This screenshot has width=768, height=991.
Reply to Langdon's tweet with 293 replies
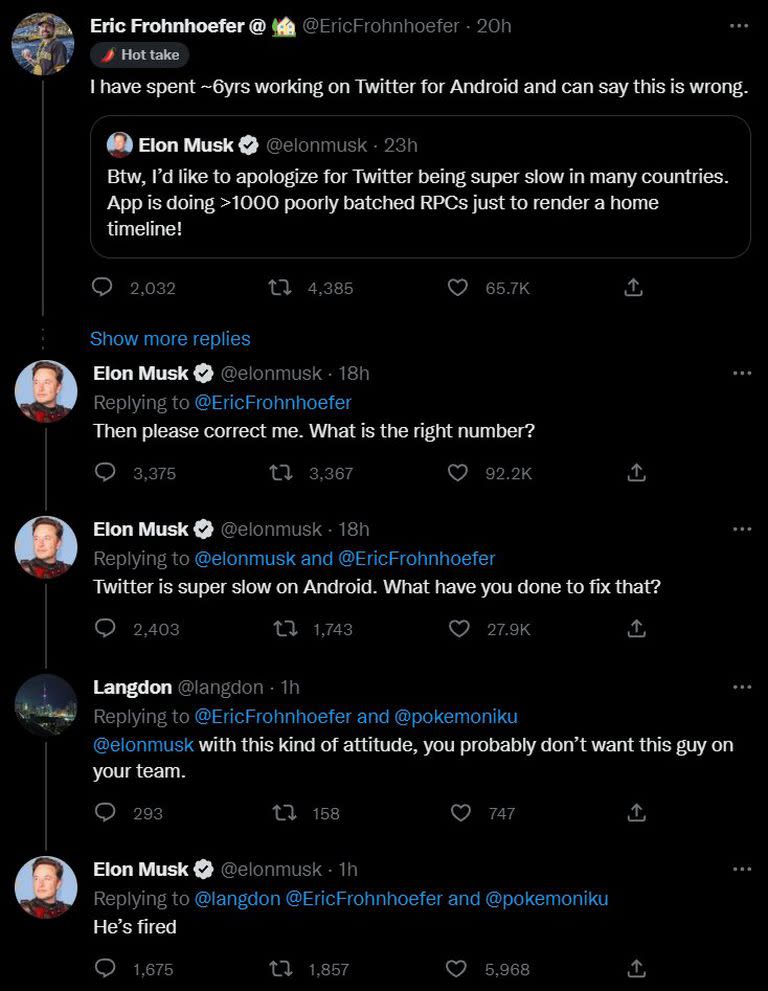(105, 813)
